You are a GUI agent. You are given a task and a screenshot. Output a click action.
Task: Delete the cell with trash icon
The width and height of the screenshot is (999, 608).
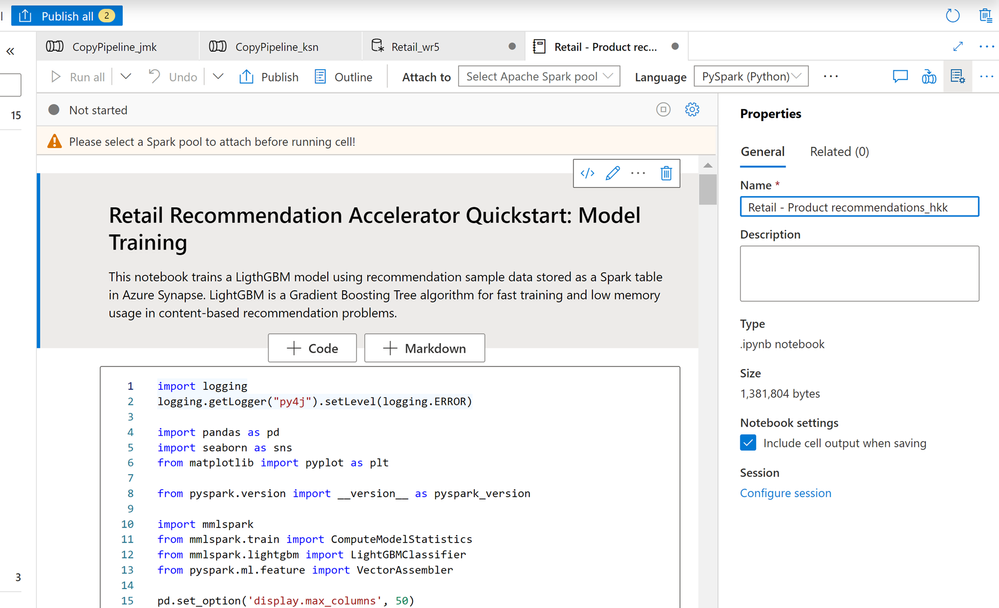pos(666,173)
